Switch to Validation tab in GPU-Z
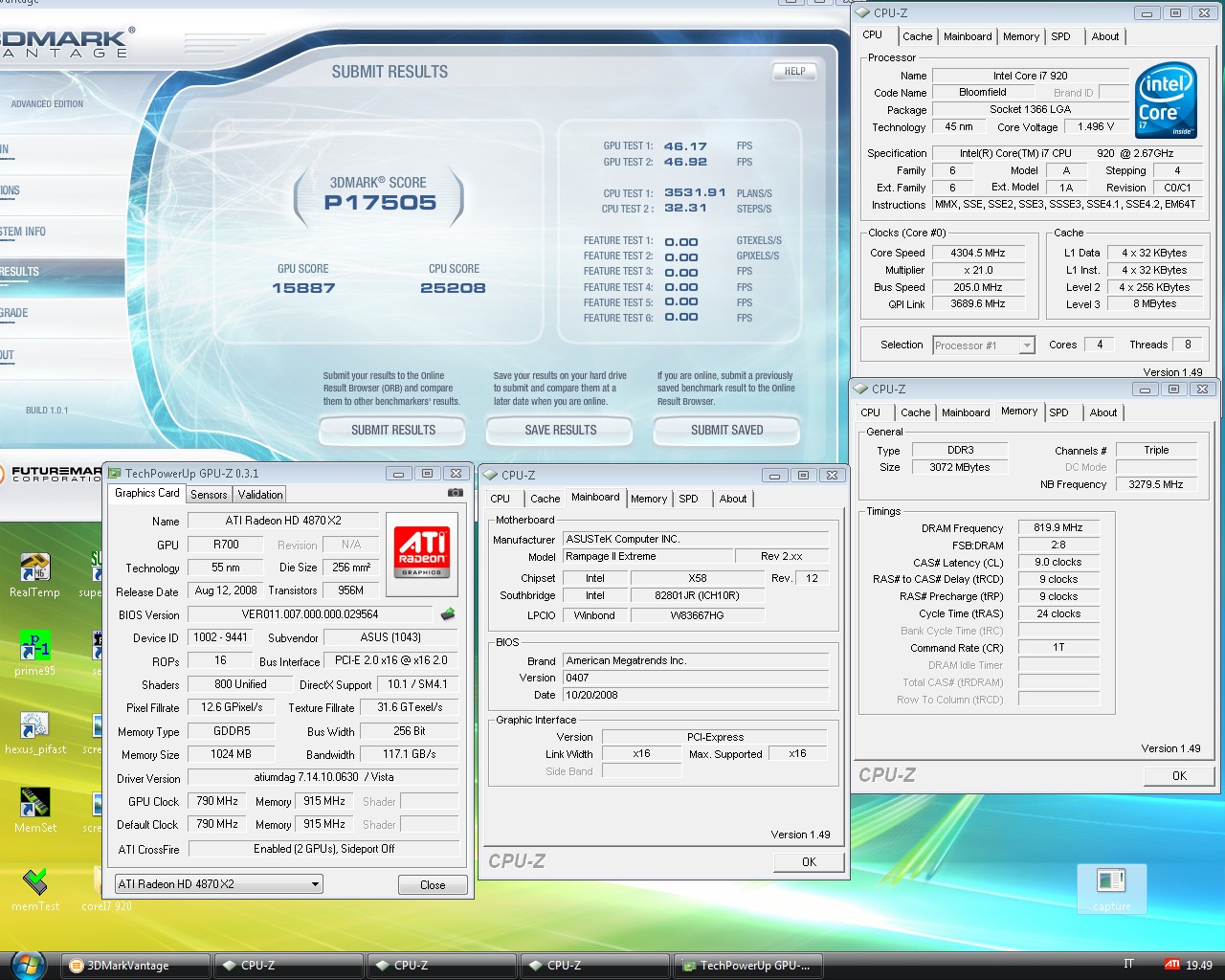1225x980 pixels. (260, 495)
